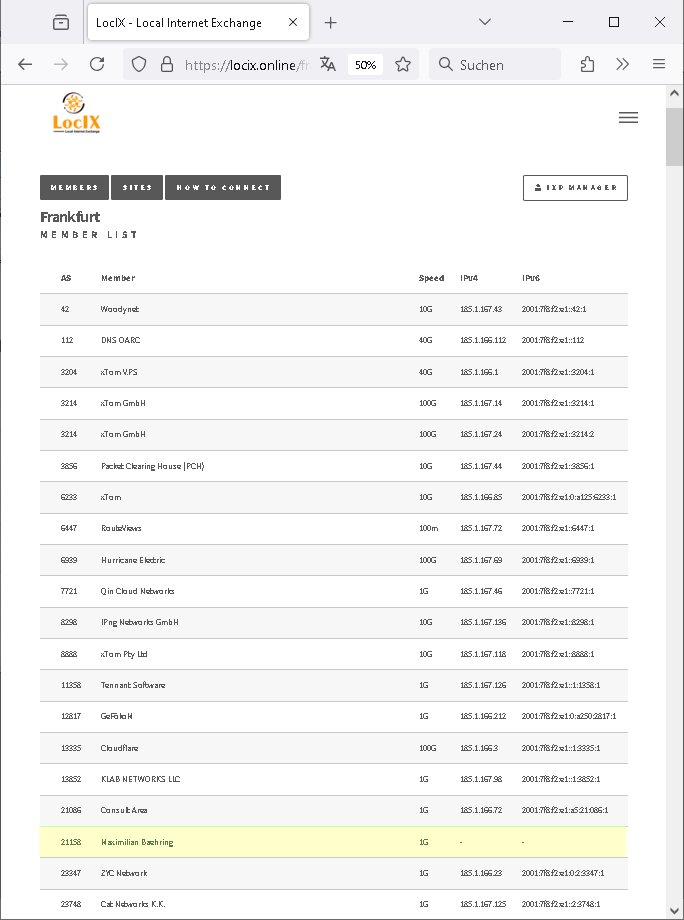Select the Woodynet member row
The width and height of the screenshot is (684, 920).
tap(334, 309)
